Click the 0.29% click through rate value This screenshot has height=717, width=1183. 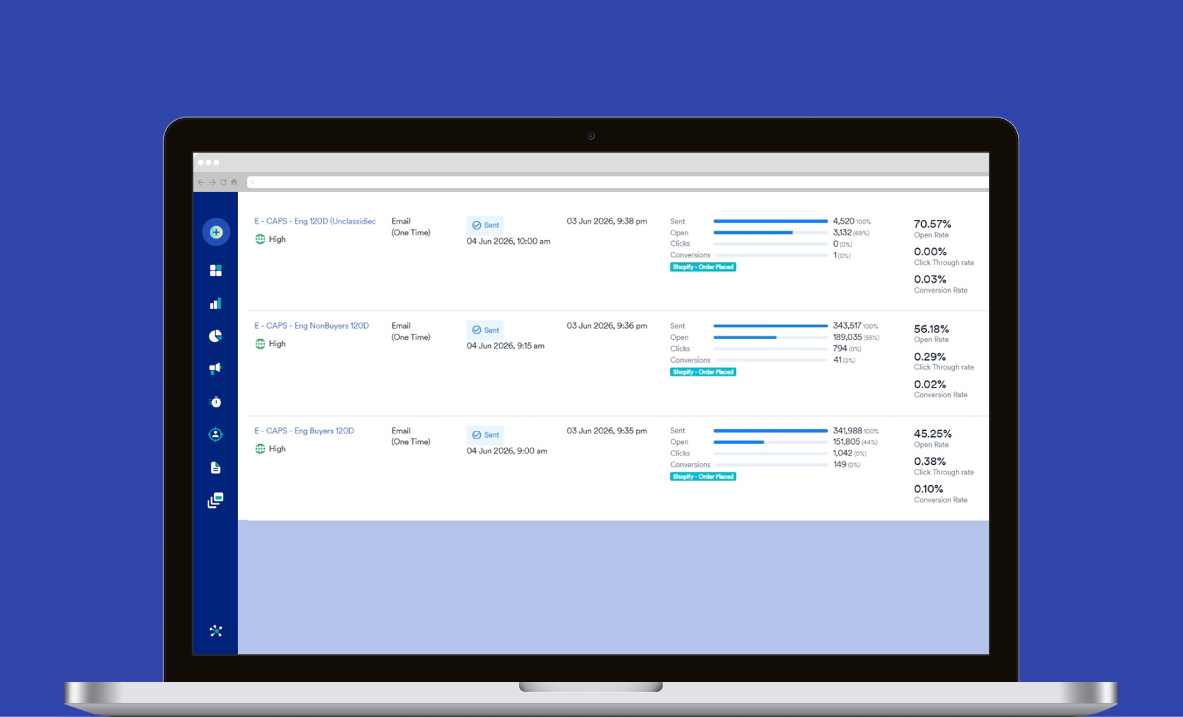930,357
